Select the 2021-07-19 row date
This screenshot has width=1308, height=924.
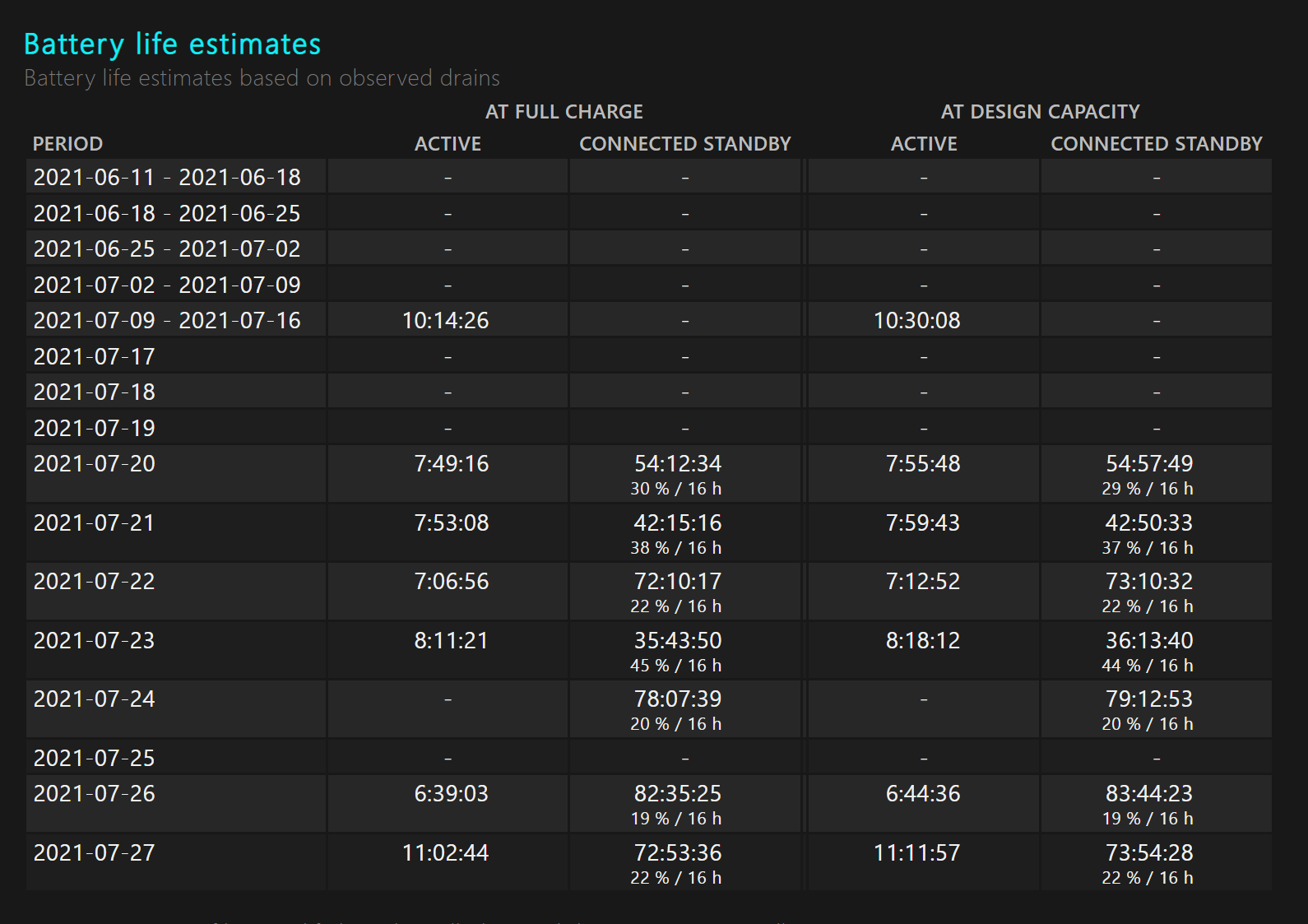[95, 429]
